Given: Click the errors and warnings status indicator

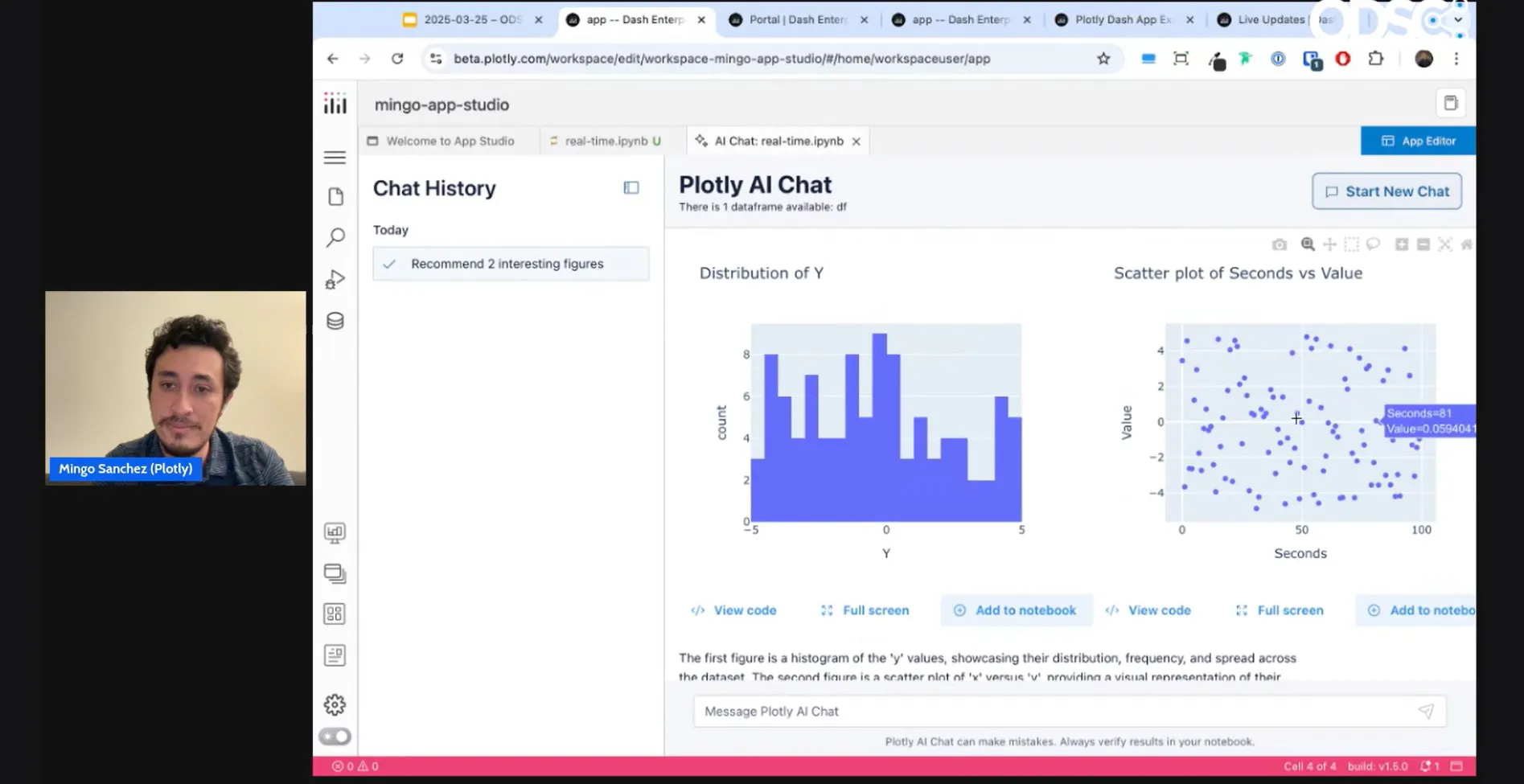Looking at the screenshot, I should point(355,766).
